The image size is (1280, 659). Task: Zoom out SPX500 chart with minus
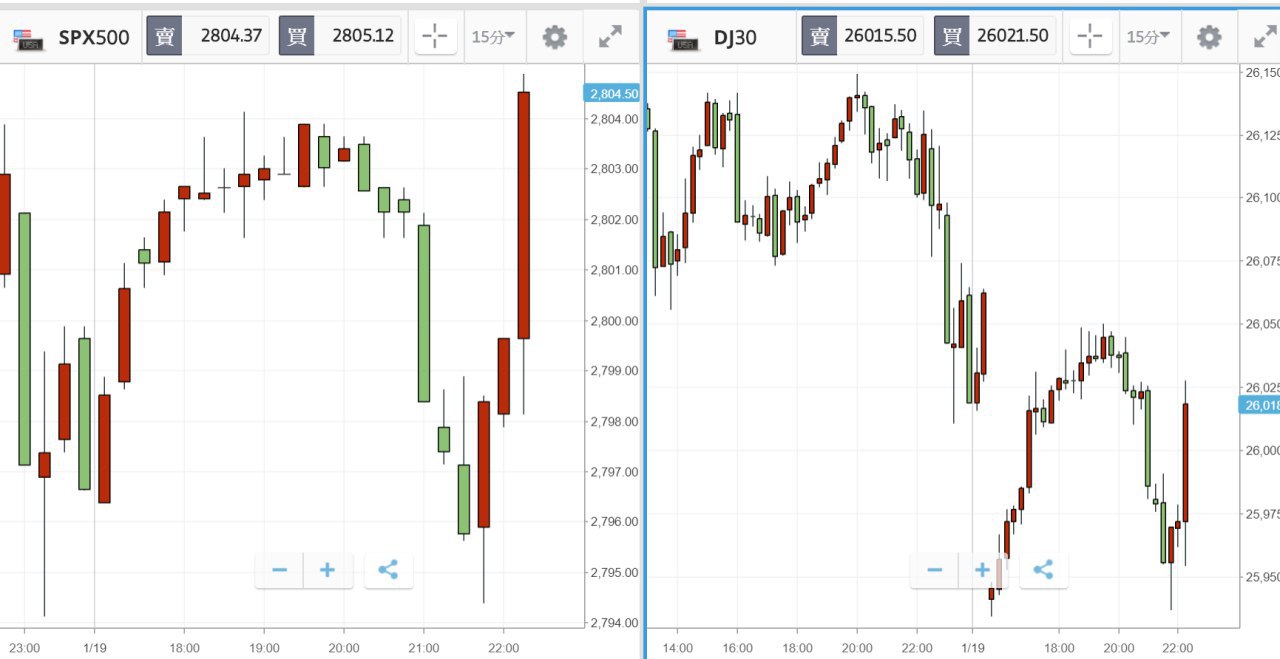tap(280, 570)
